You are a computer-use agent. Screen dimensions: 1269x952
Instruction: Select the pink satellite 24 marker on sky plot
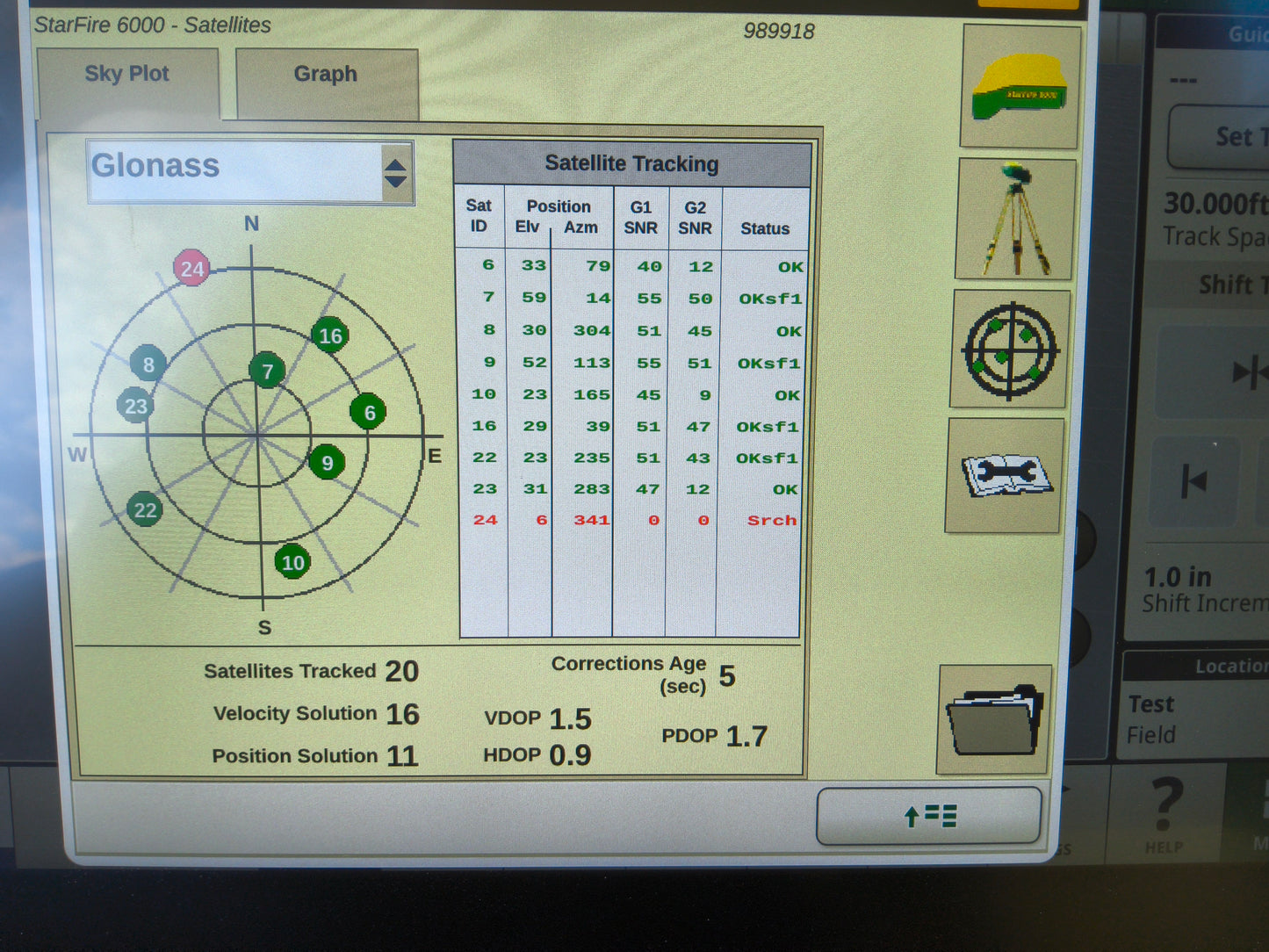tap(192, 269)
